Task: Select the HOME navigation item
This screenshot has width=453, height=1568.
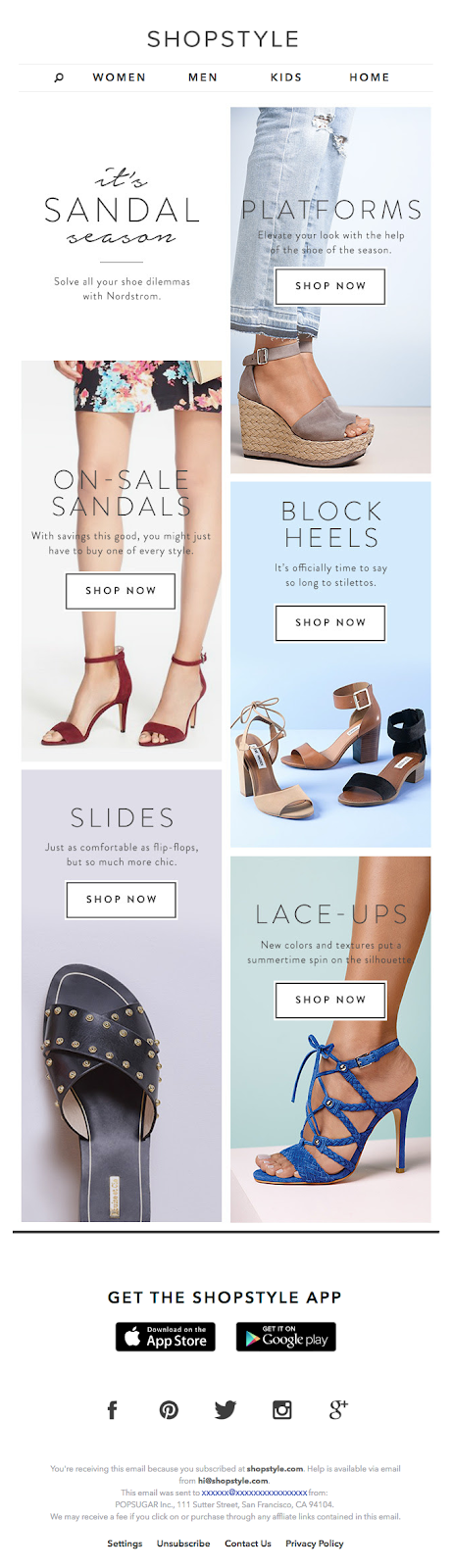Action: click(x=370, y=77)
